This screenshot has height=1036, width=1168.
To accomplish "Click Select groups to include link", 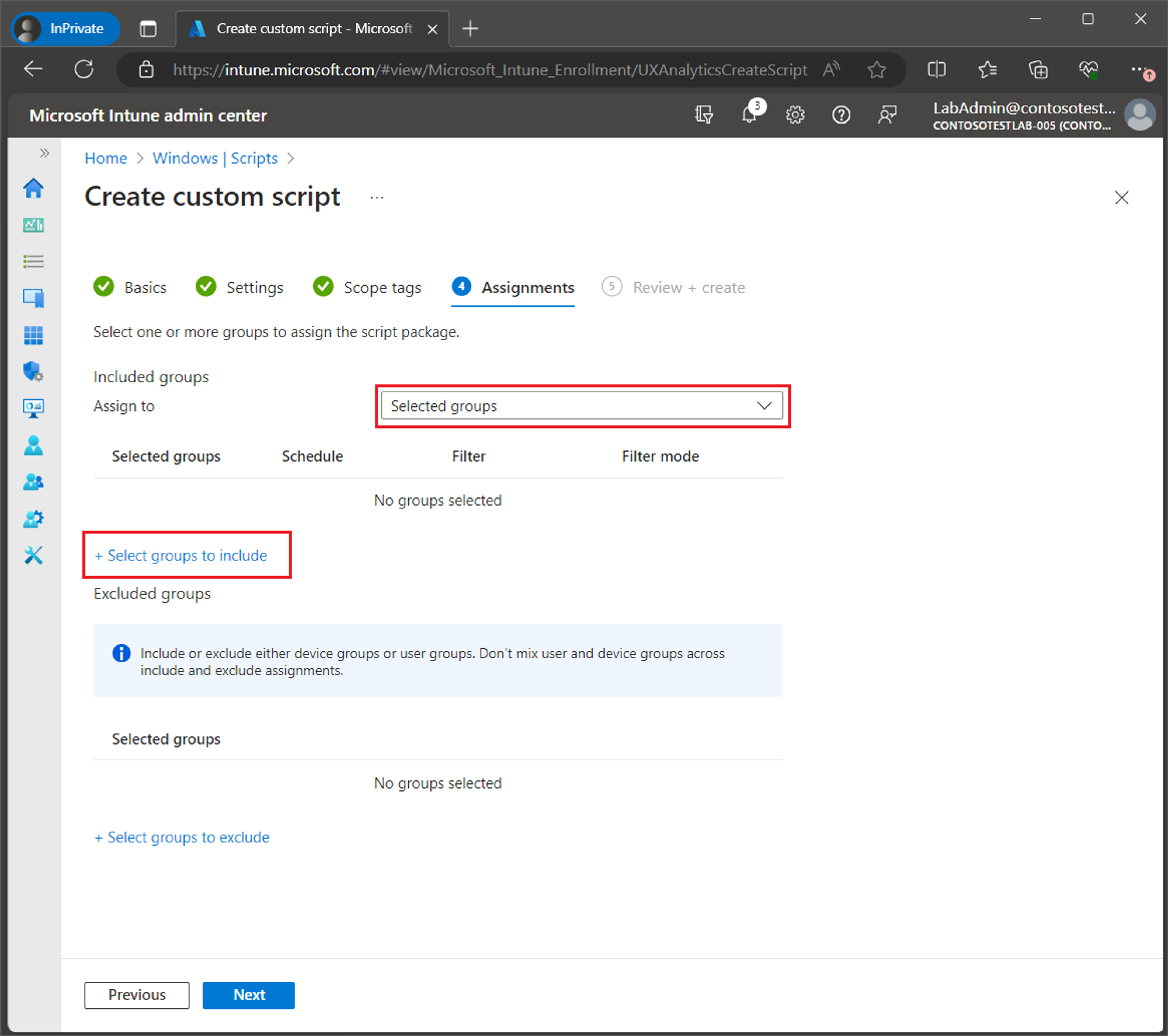I will click(x=181, y=555).
